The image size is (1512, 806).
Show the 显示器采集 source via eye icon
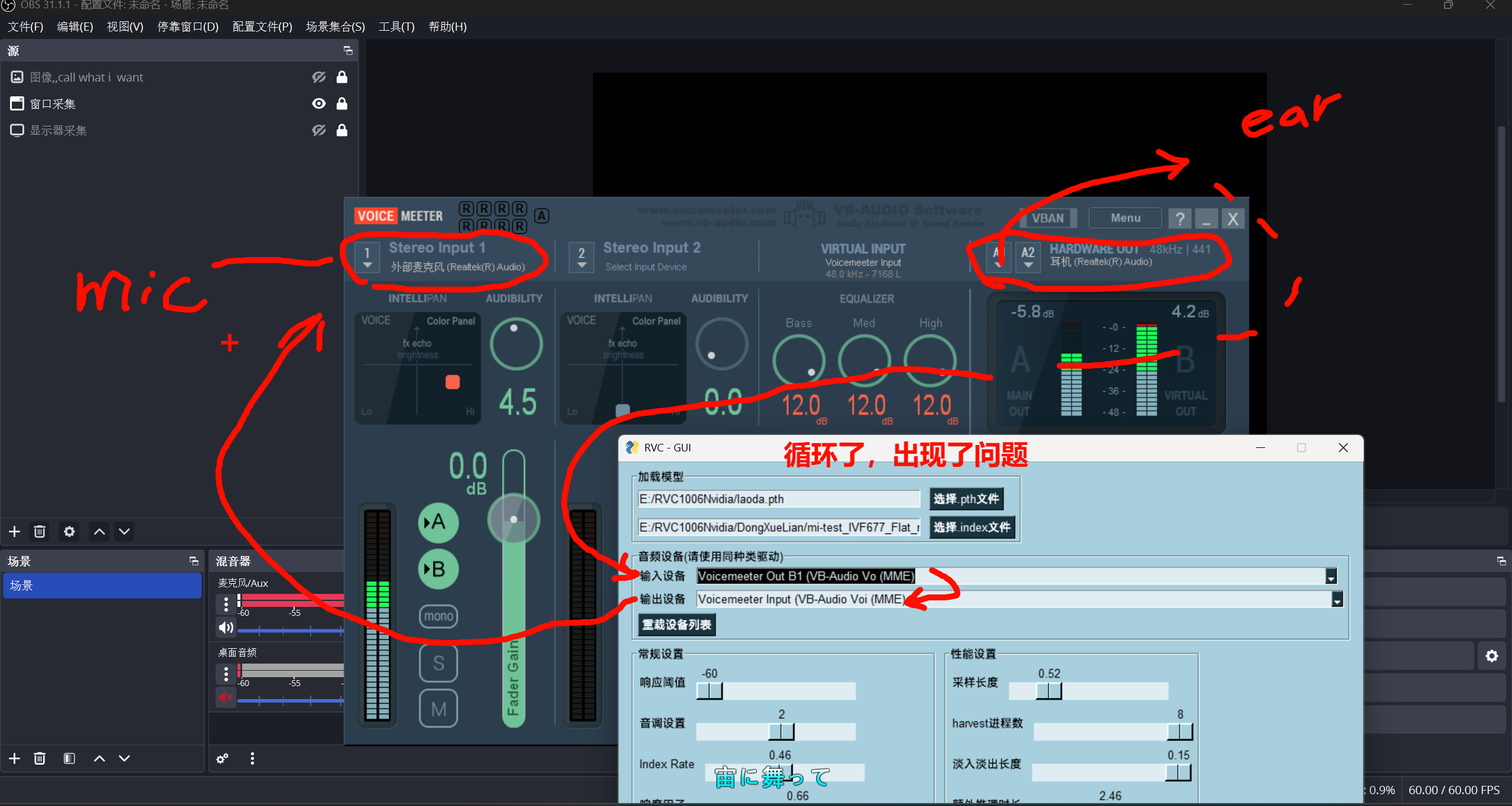[x=319, y=131]
